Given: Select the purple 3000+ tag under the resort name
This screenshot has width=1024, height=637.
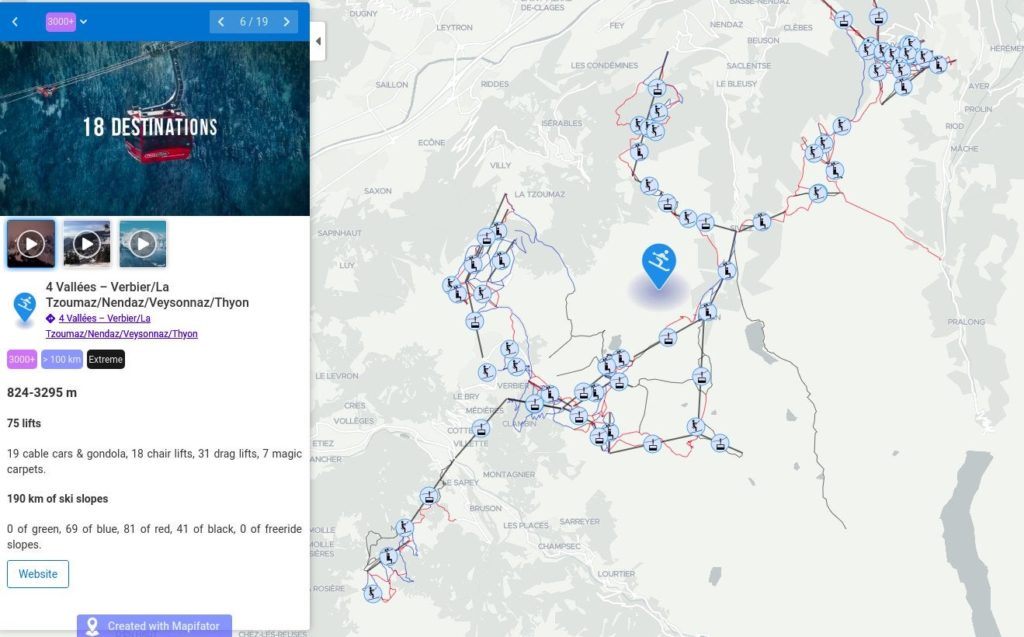Looking at the screenshot, I should click(x=21, y=359).
